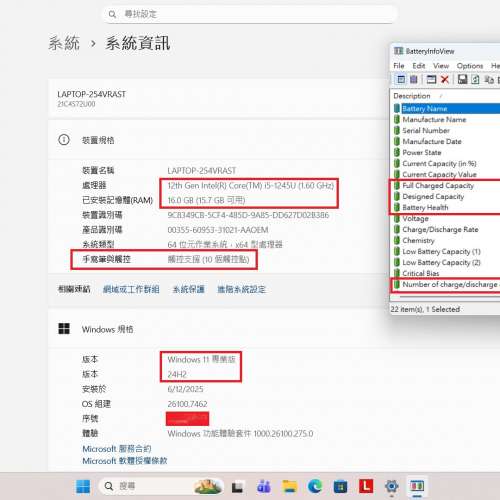Image resolution: width=500 pixels, height=500 pixels.
Task: Select Designed Capacity row
Action: coord(446,197)
